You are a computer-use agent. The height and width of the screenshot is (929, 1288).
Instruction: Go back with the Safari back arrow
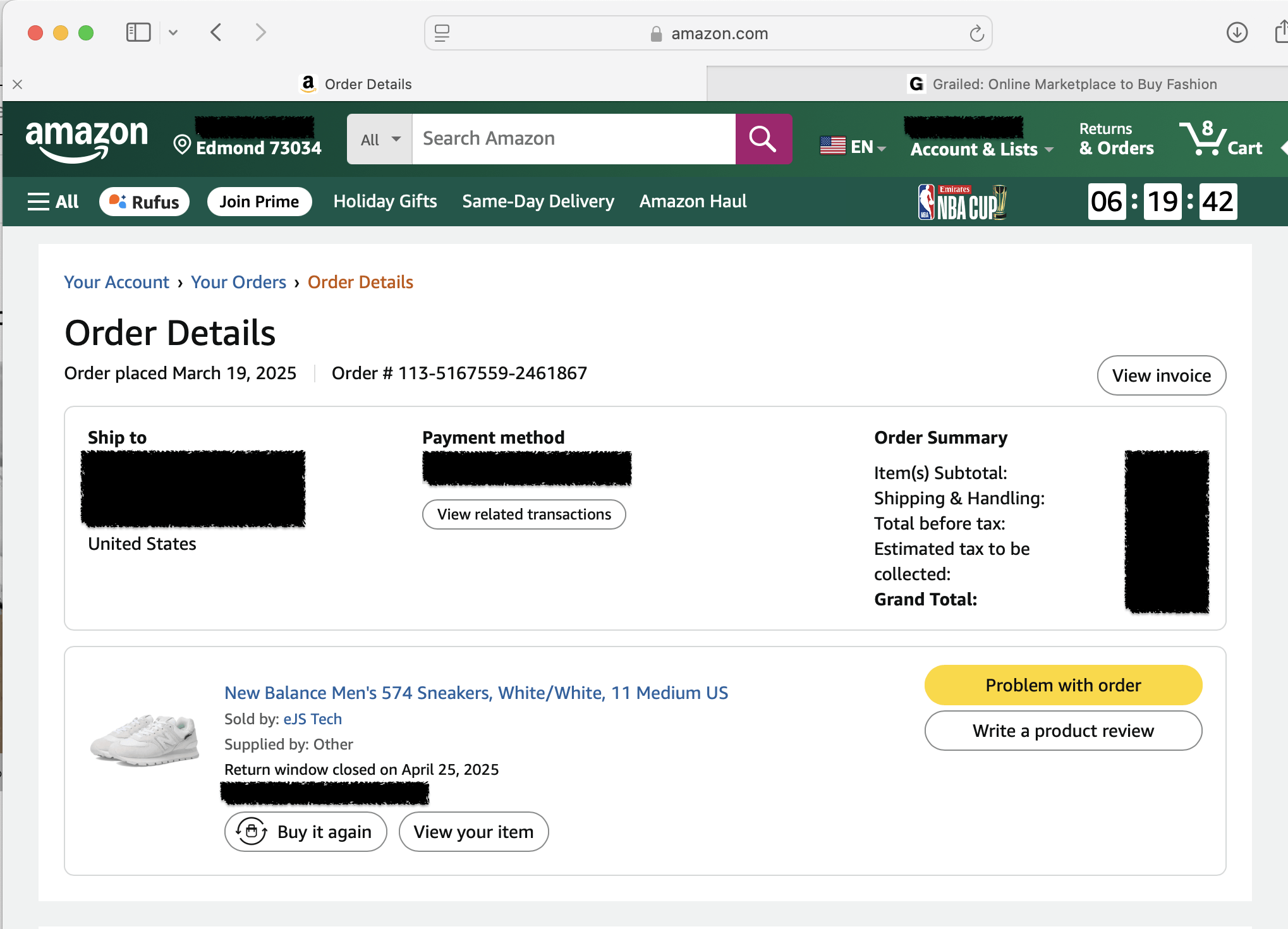pyautogui.click(x=216, y=32)
